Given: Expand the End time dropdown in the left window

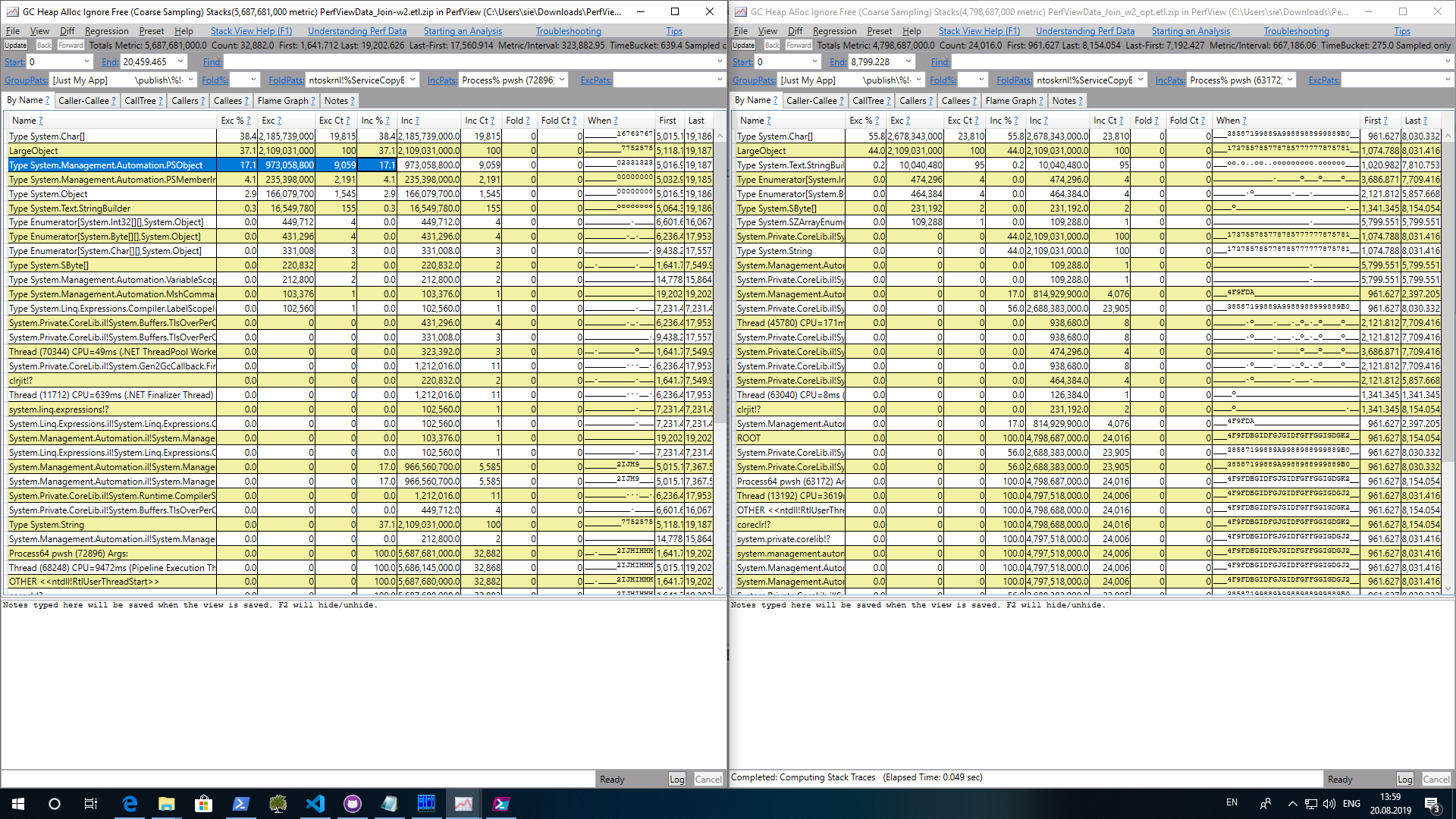Looking at the screenshot, I should click(x=180, y=61).
